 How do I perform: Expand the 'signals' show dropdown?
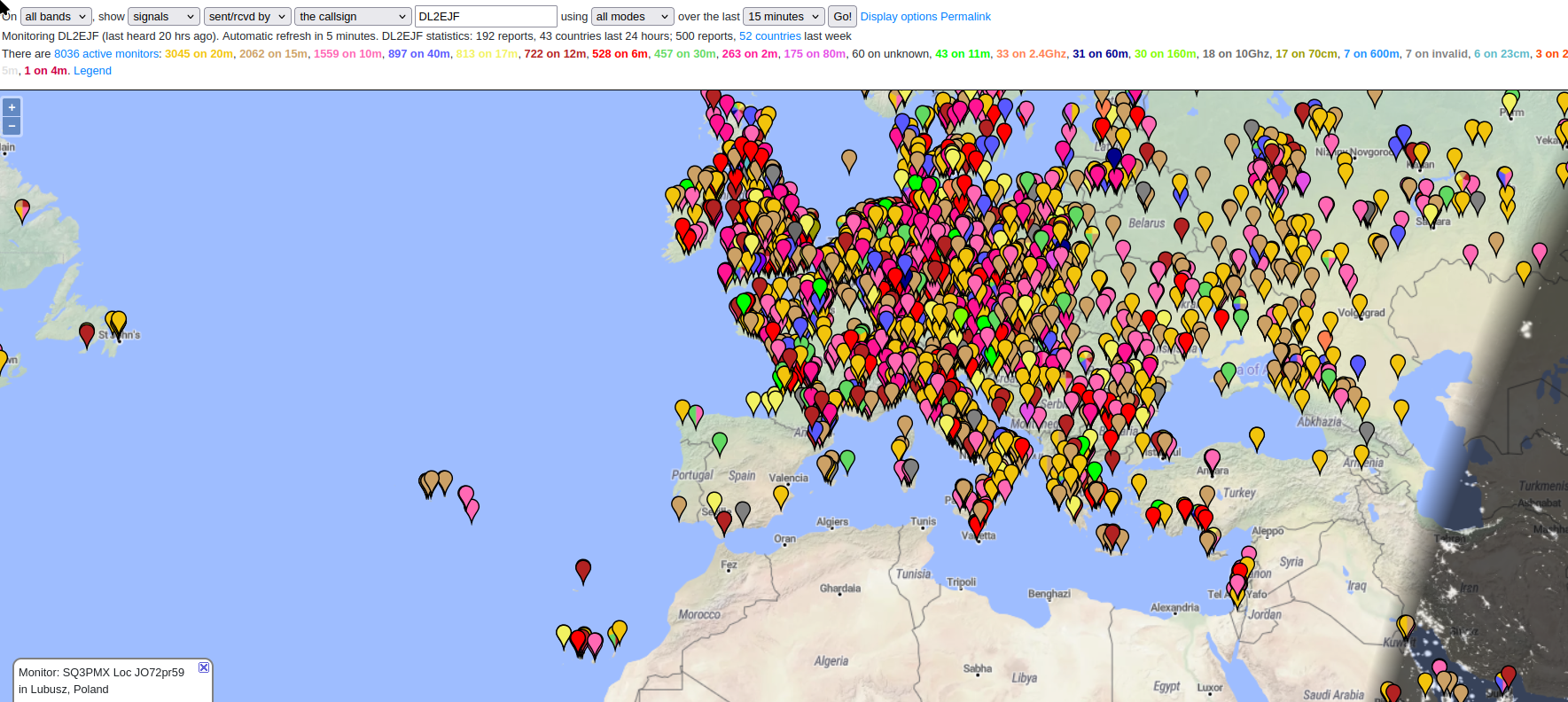click(x=164, y=17)
